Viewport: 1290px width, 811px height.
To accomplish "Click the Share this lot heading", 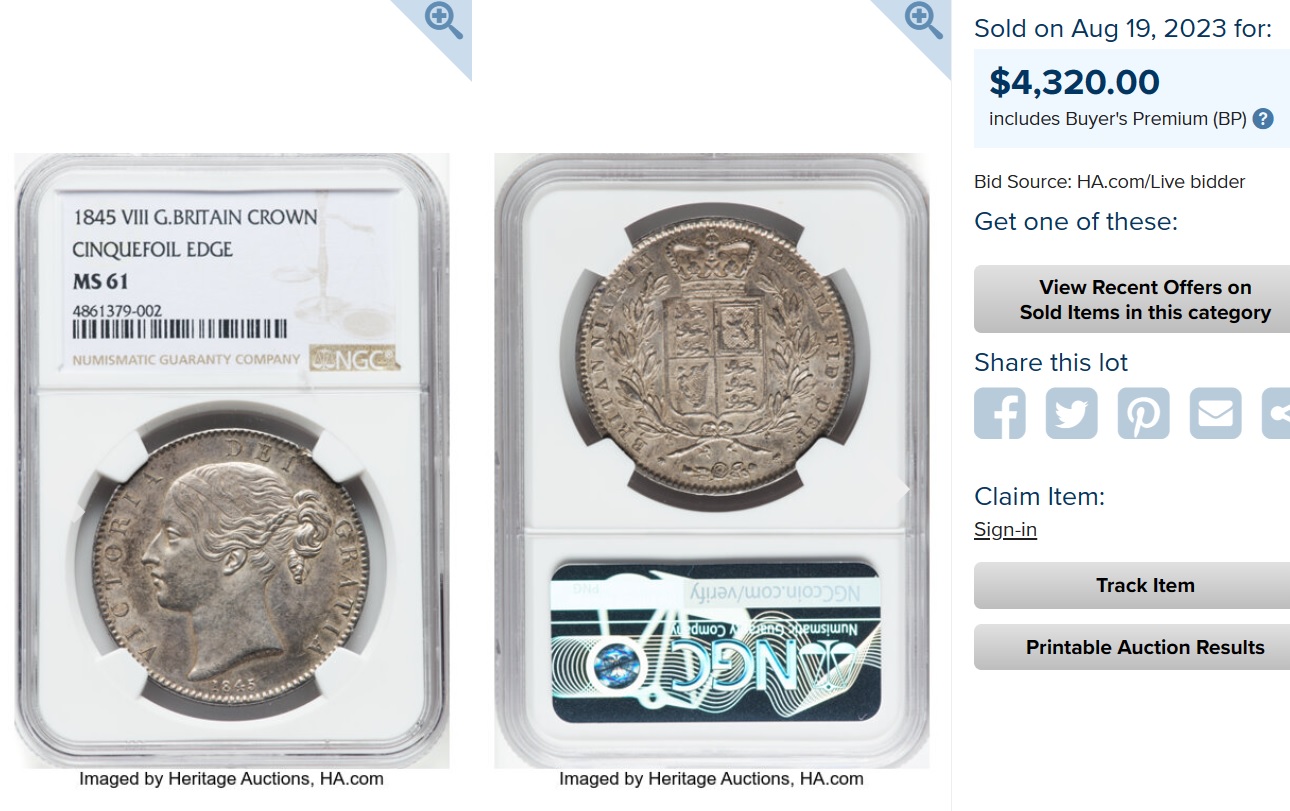I will [1051, 362].
